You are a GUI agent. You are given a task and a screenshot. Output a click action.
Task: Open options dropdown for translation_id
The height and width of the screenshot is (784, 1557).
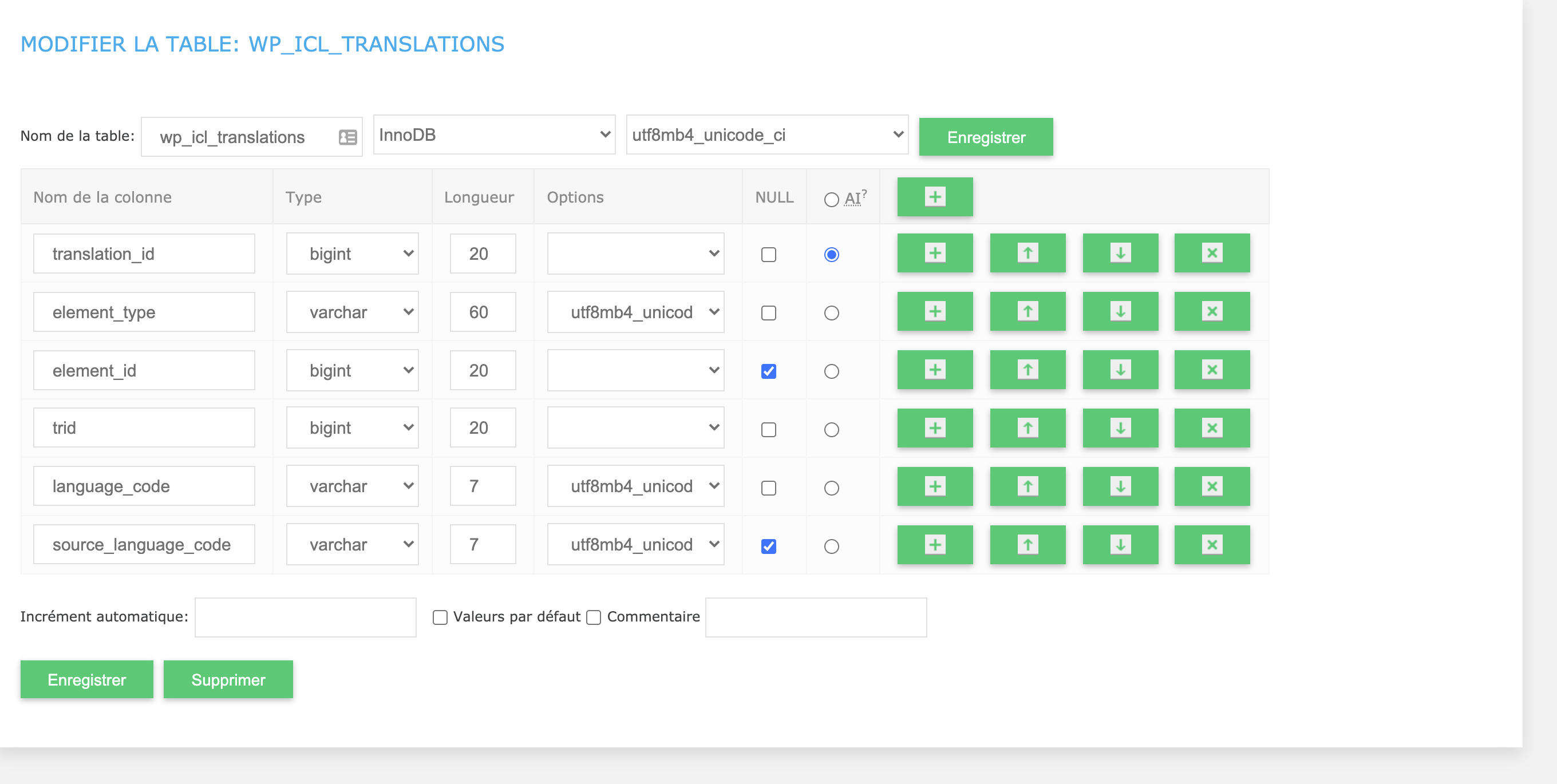(x=635, y=254)
